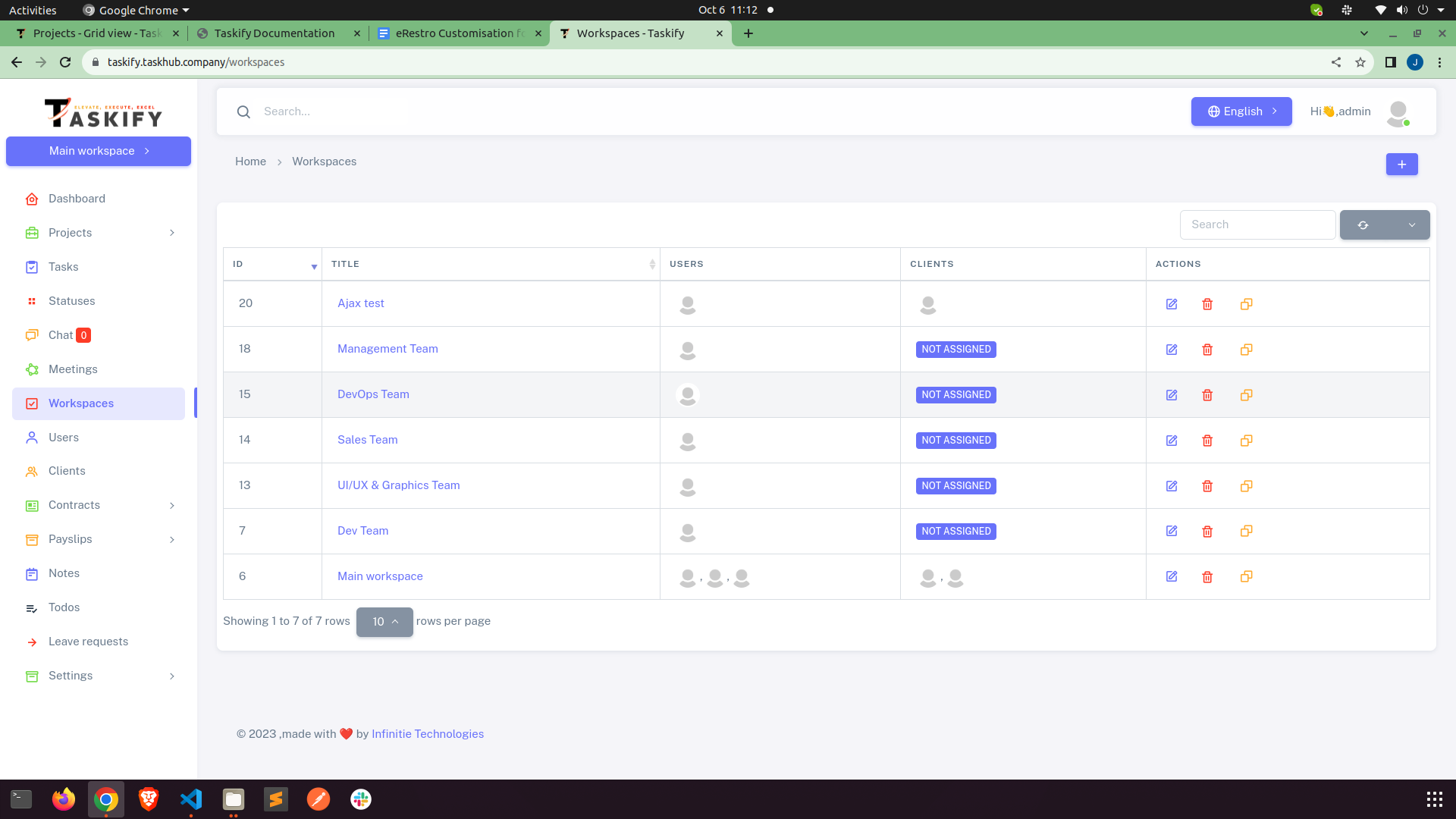Switch to the Taskify Documentation tab
Image resolution: width=1456 pixels, height=819 pixels.
275,33
